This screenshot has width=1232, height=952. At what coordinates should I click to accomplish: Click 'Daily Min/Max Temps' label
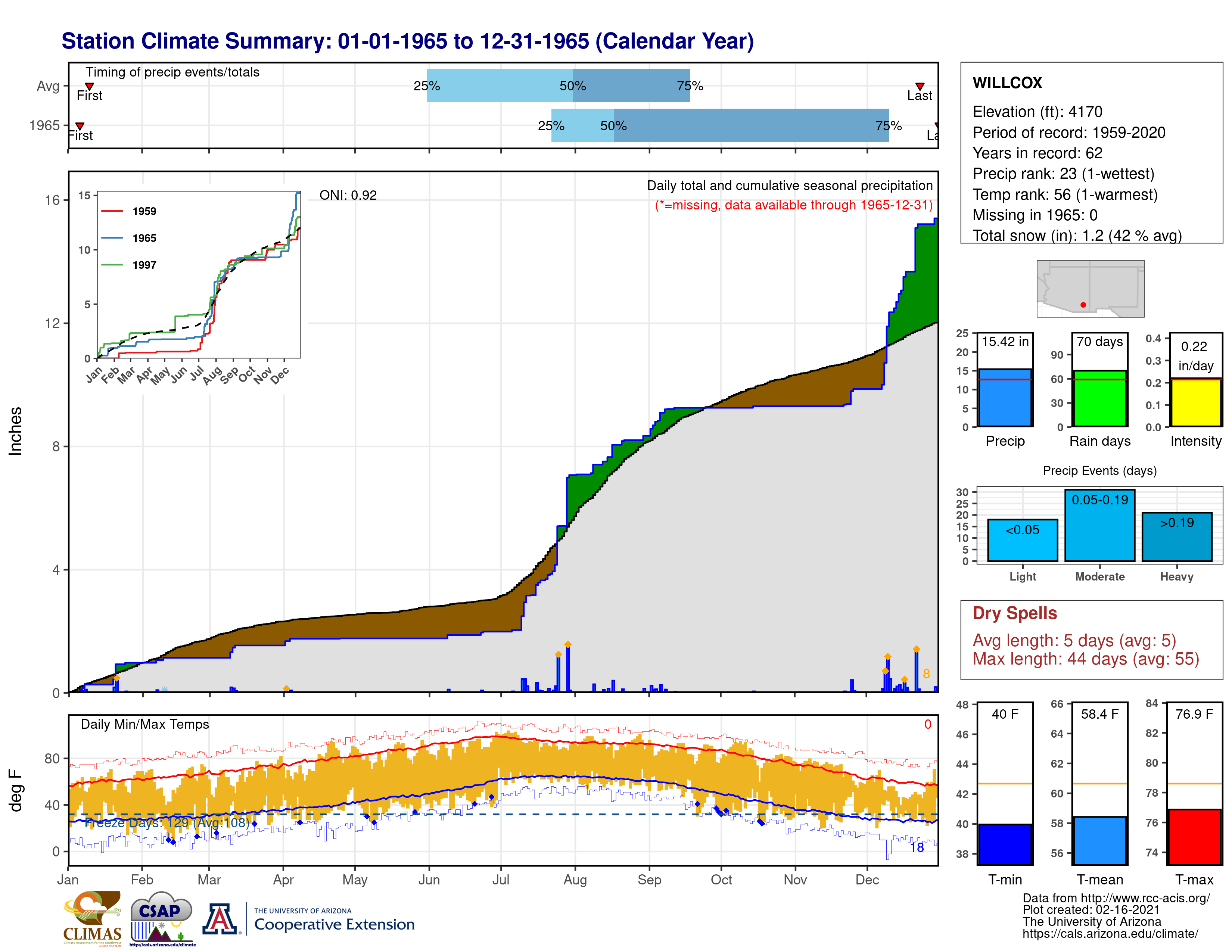click(x=144, y=724)
